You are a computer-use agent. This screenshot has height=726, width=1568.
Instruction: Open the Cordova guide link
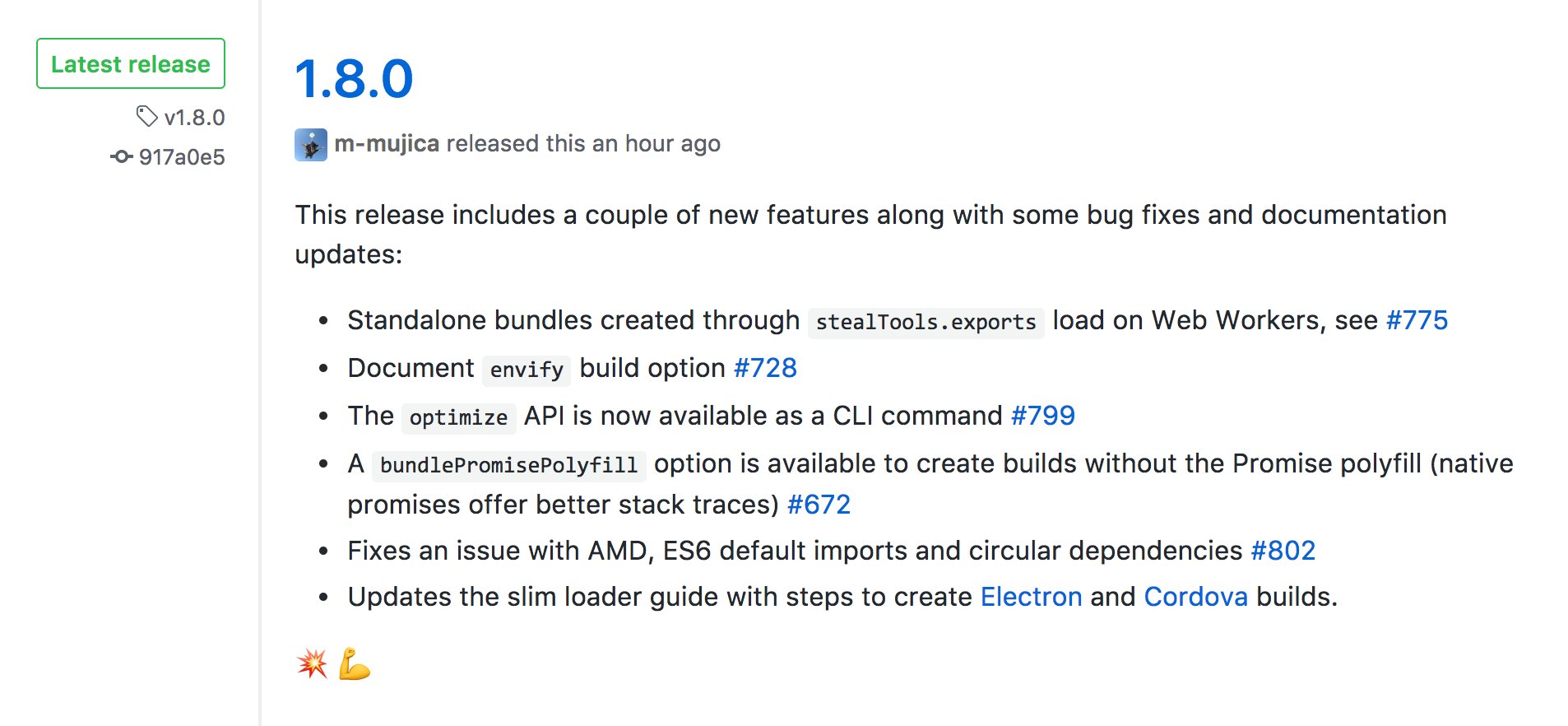point(1196,597)
